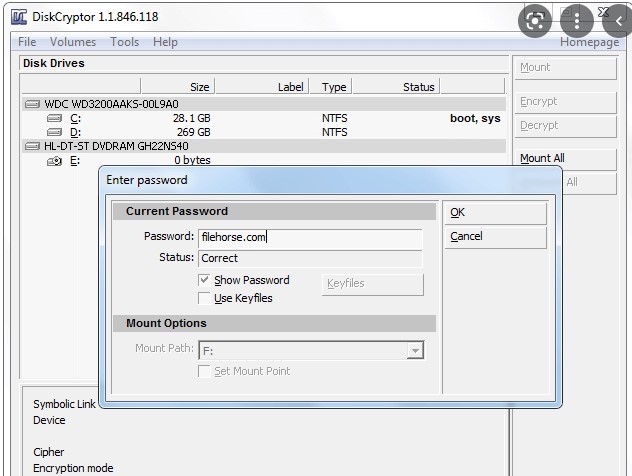
Task: Click the Encrypt button
Action: [565, 102]
